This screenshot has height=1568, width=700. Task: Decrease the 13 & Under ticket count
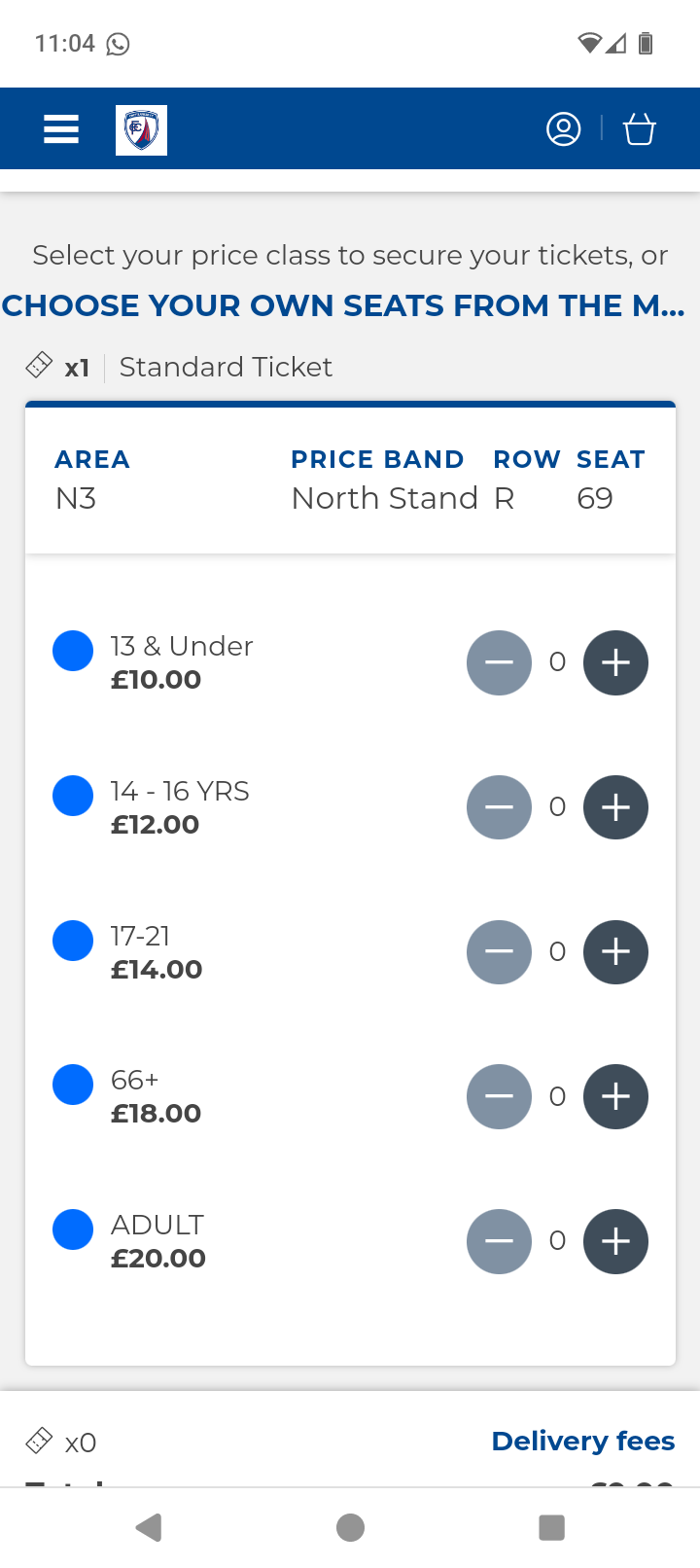click(x=499, y=663)
